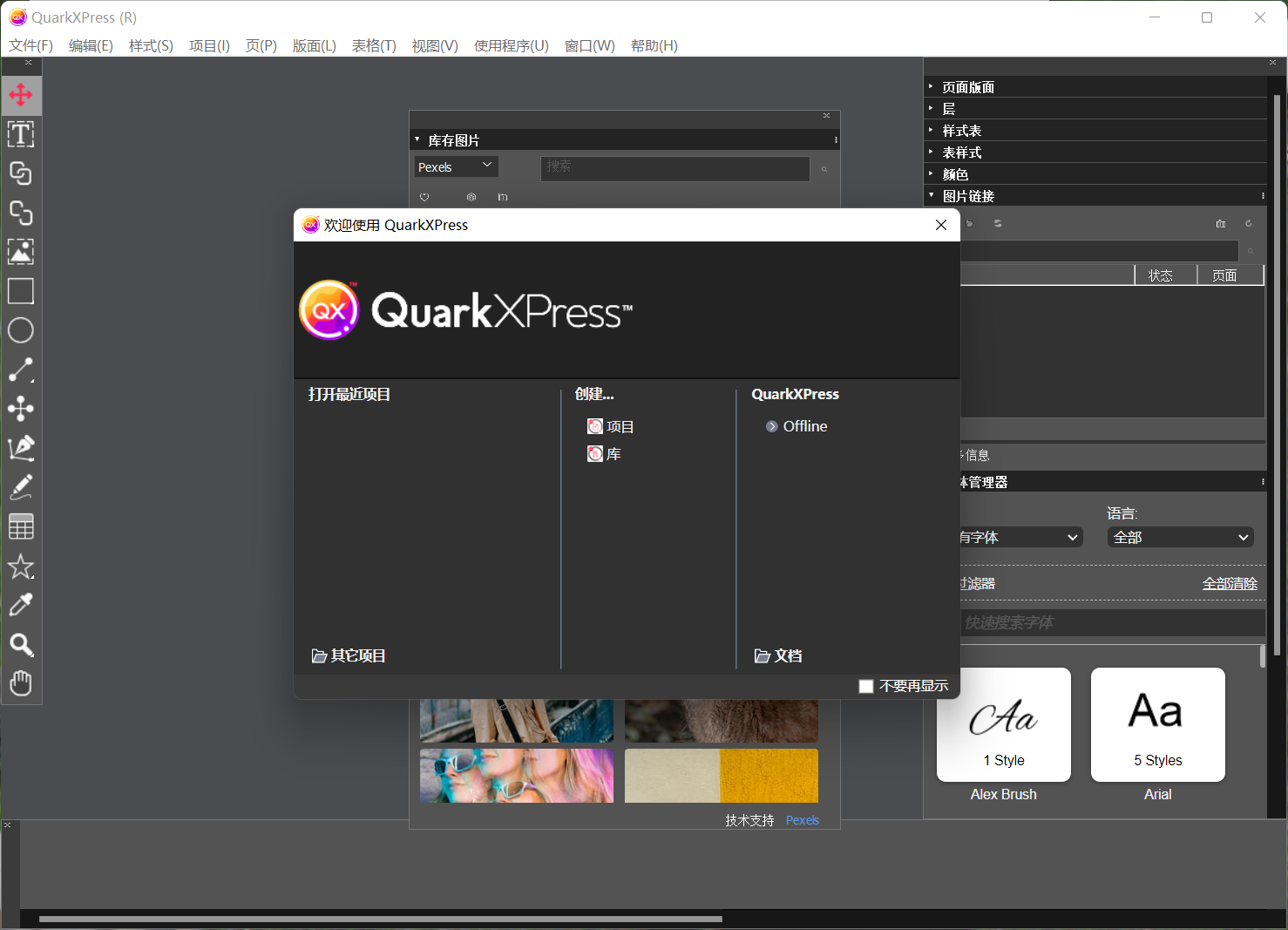The image size is (1288, 930).
Task: Click the update links icon in picture links
Action: tap(998, 224)
